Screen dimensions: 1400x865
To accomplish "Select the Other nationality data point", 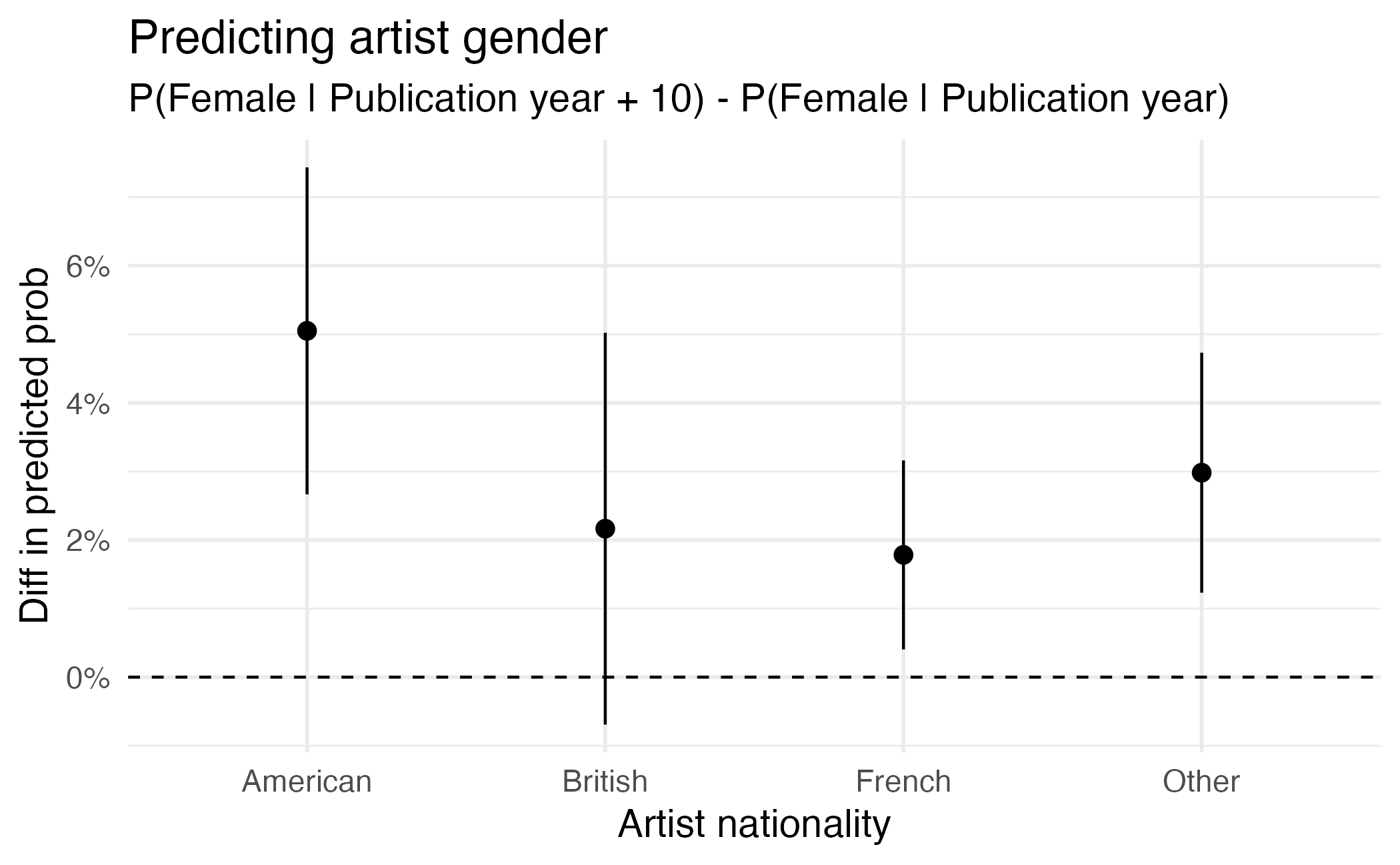I will tap(1201, 473).
